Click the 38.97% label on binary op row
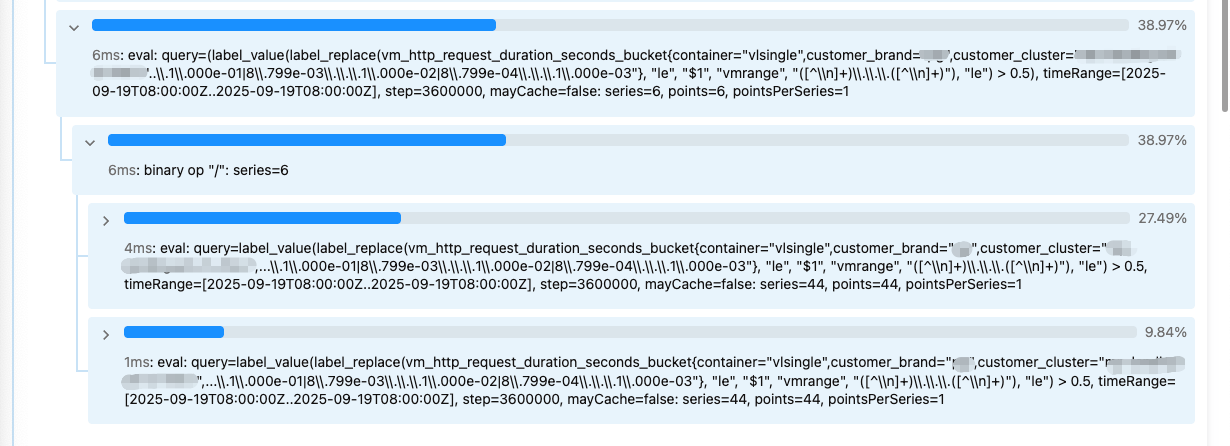This screenshot has width=1230, height=446. tap(1162, 140)
